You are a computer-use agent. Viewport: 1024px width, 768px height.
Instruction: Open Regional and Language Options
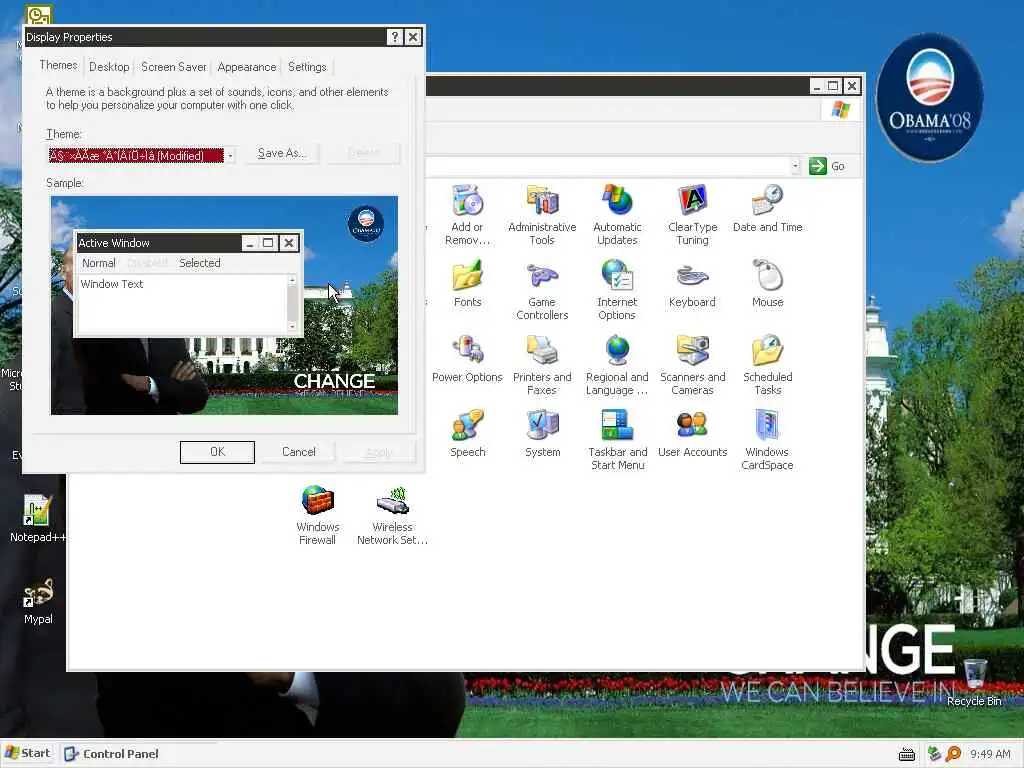[617, 365]
